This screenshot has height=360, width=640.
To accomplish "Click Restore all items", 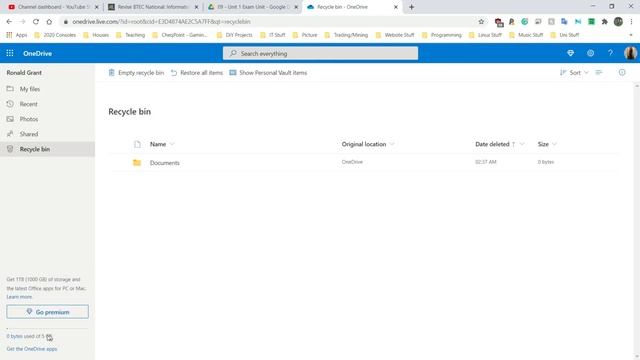I will point(197,73).
